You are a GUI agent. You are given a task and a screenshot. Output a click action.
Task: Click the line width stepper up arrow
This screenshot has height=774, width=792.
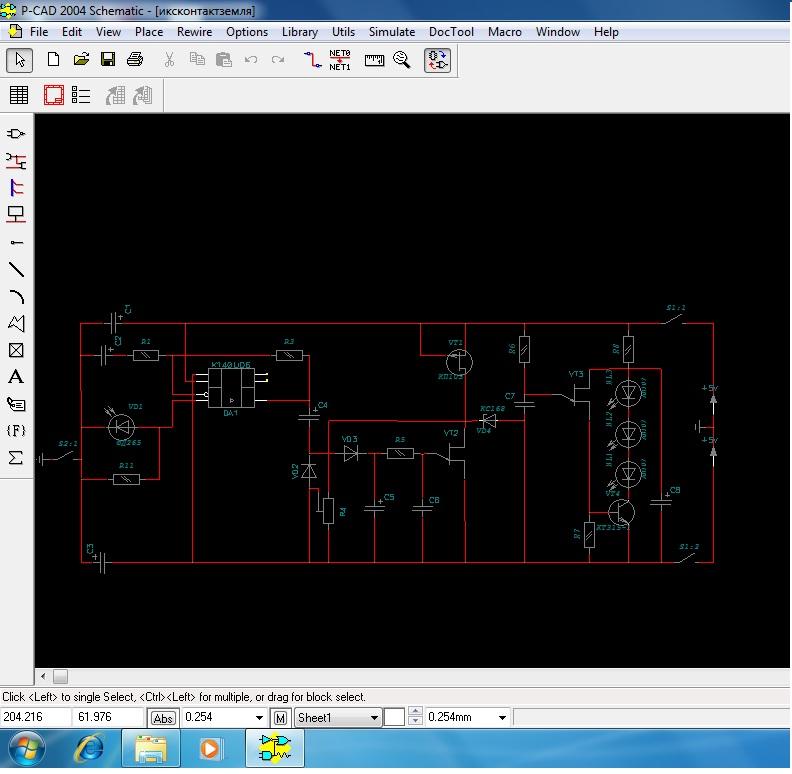(415, 712)
